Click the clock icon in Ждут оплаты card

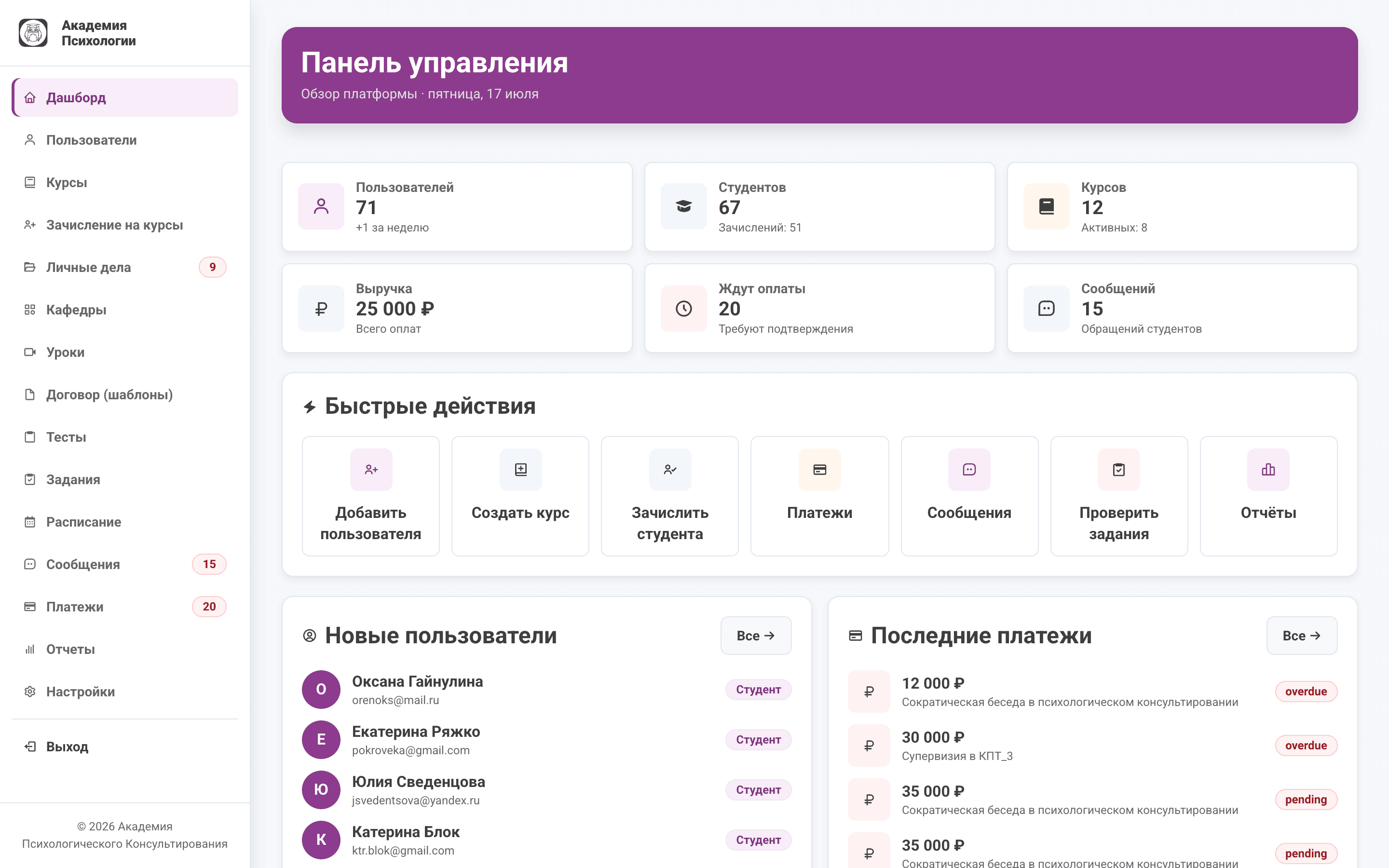click(683, 309)
